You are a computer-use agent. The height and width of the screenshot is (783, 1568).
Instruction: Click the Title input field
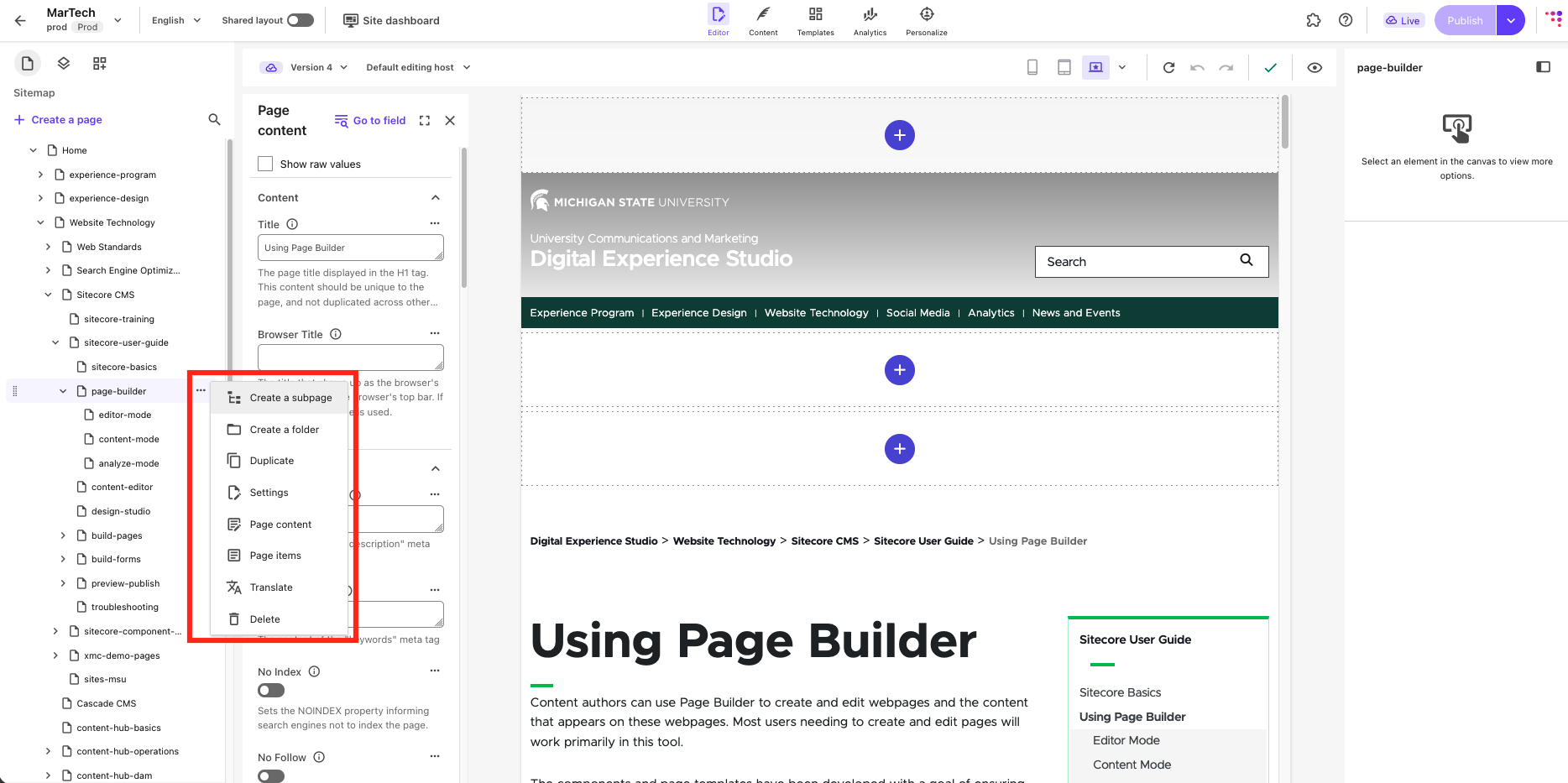tap(351, 248)
